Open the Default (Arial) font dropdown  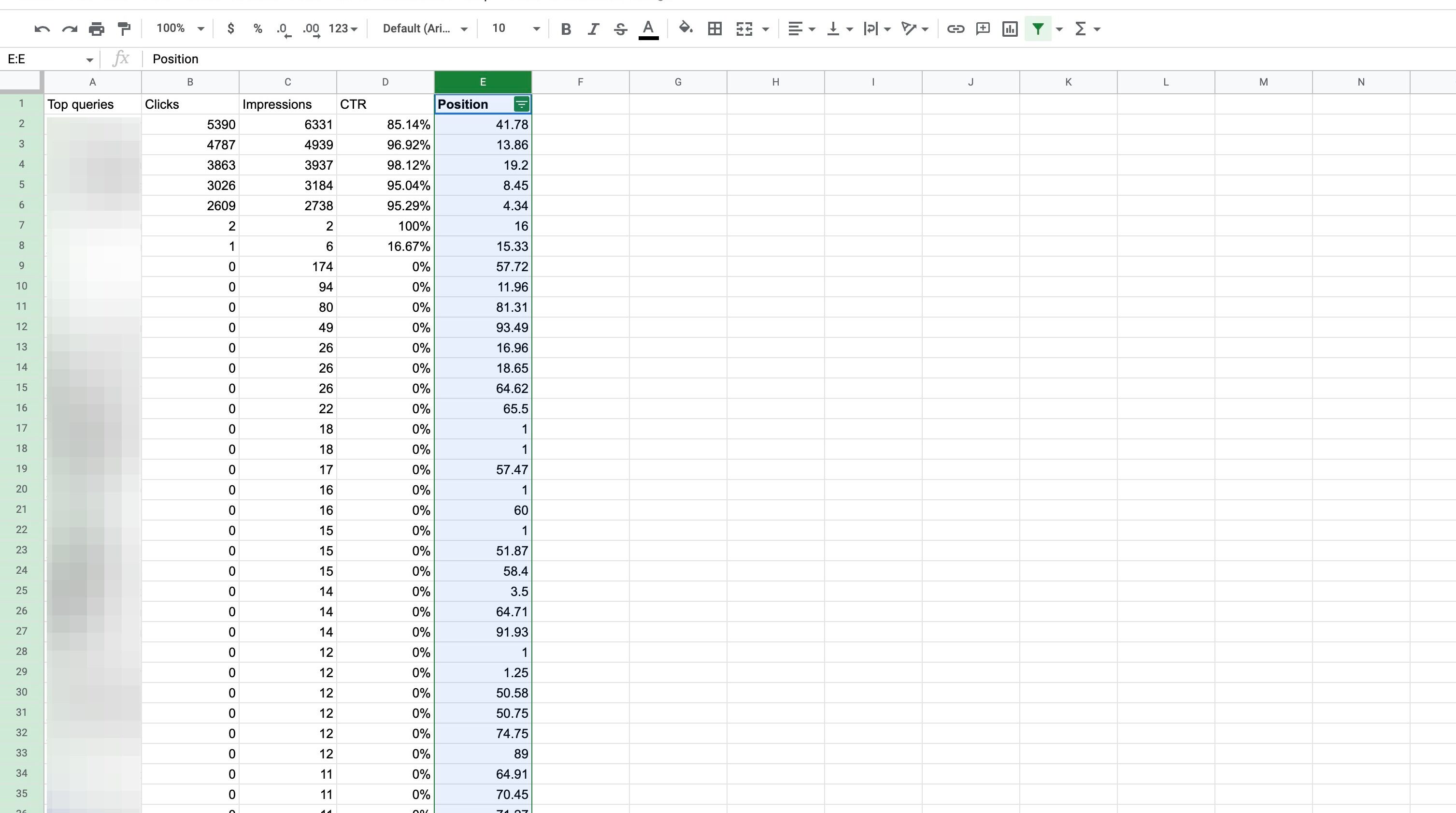(x=425, y=29)
